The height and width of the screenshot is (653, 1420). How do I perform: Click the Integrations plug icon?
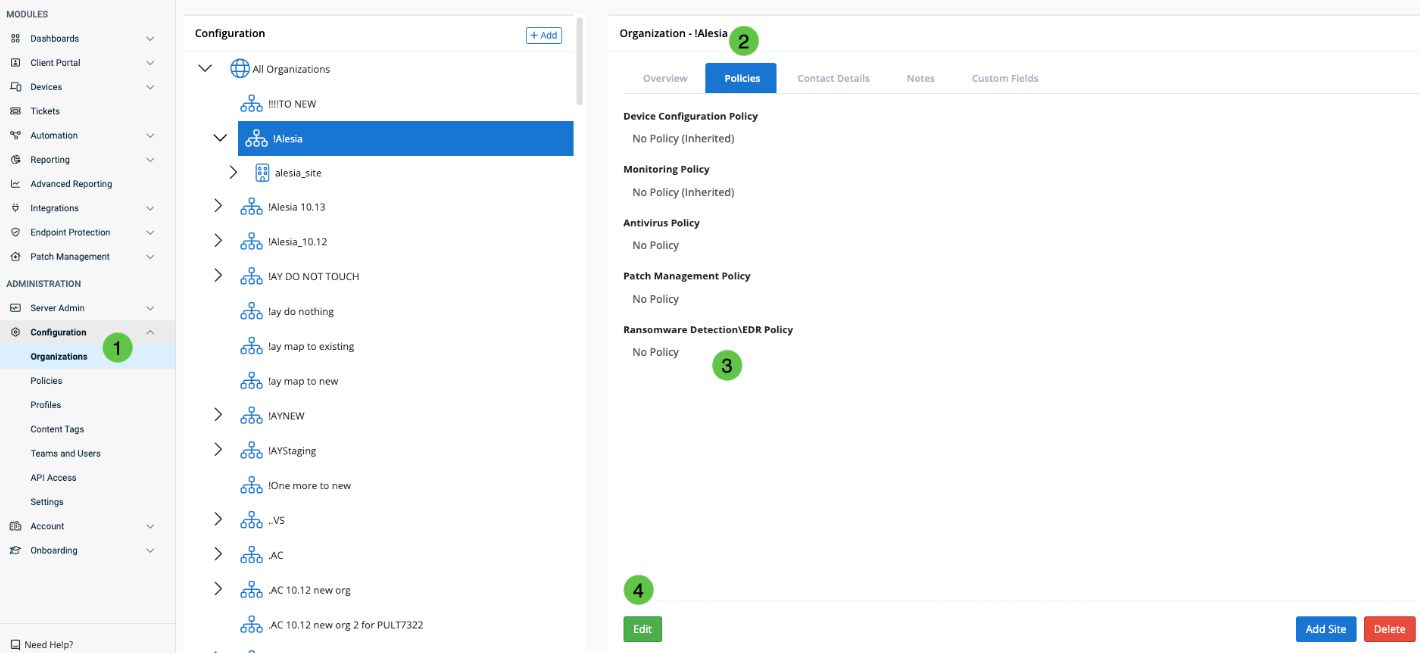[15, 208]
